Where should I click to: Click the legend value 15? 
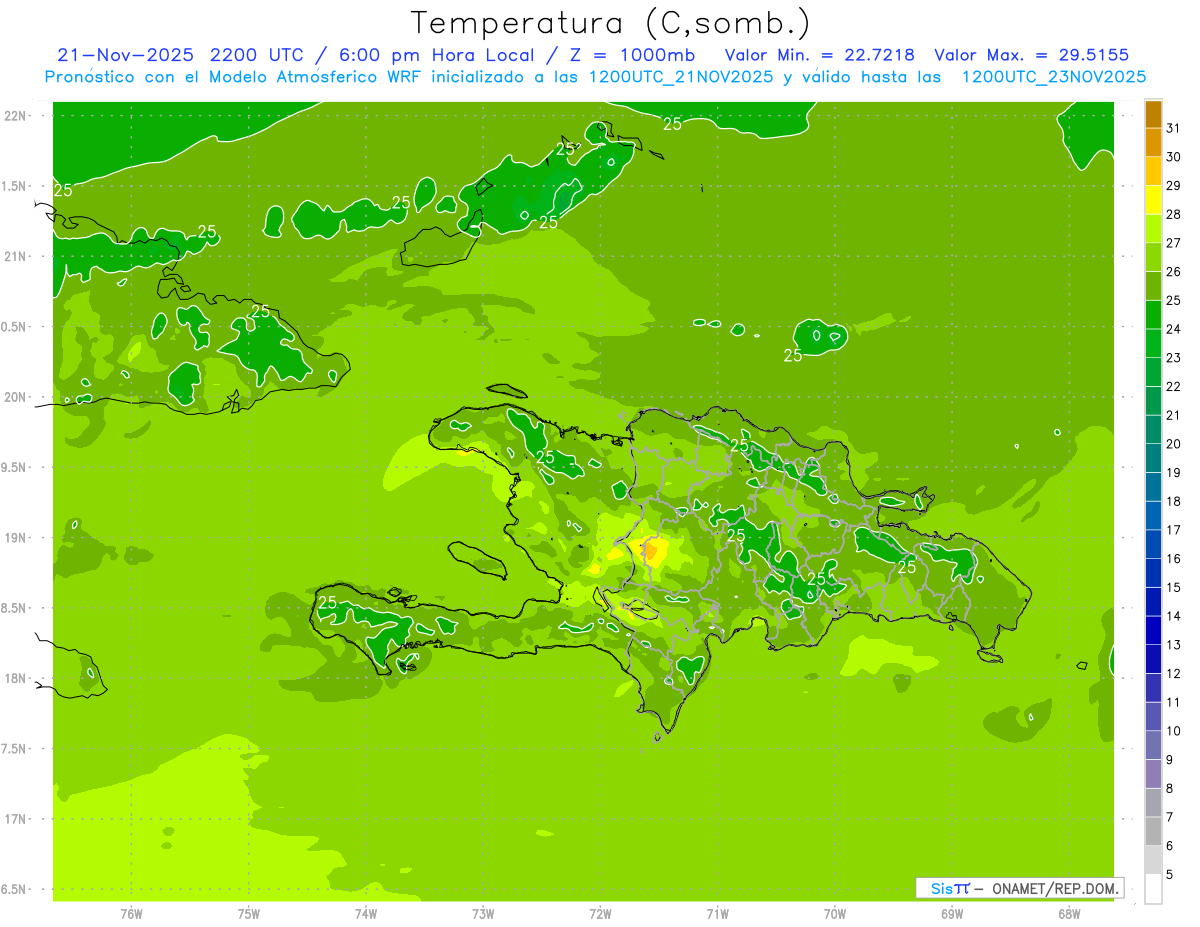coord(1173,588)
